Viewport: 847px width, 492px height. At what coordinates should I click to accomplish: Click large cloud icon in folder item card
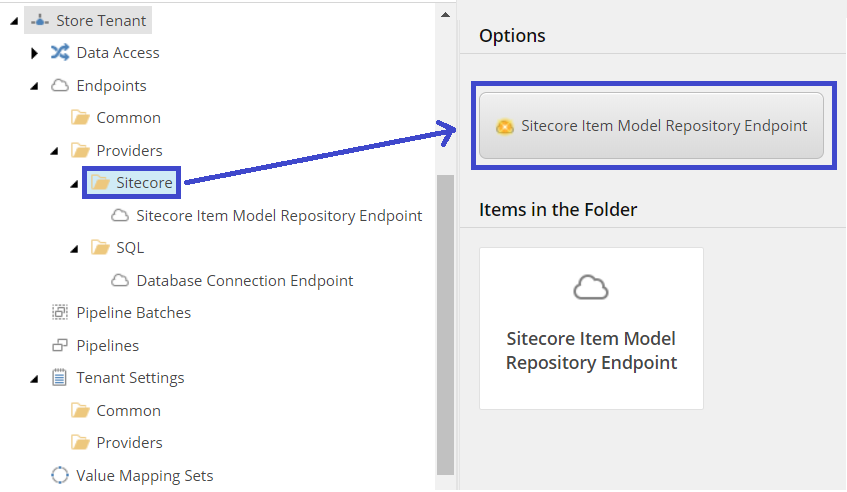tap(591, 287)
